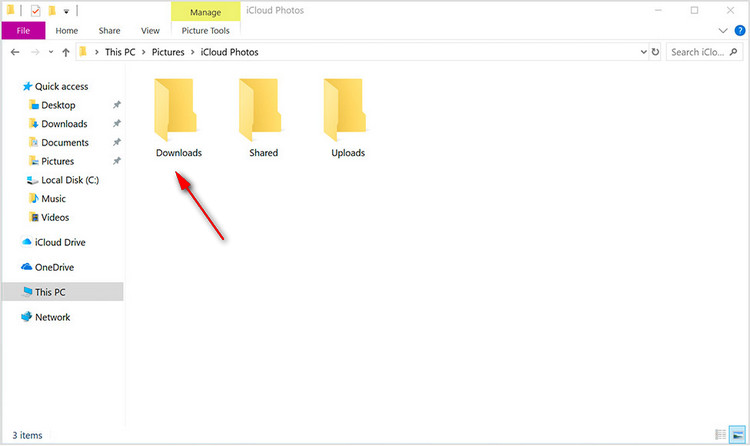Expand address bar history dropdown
The height and width of the screenshot is (446, 750).
[x=643, y=52]
